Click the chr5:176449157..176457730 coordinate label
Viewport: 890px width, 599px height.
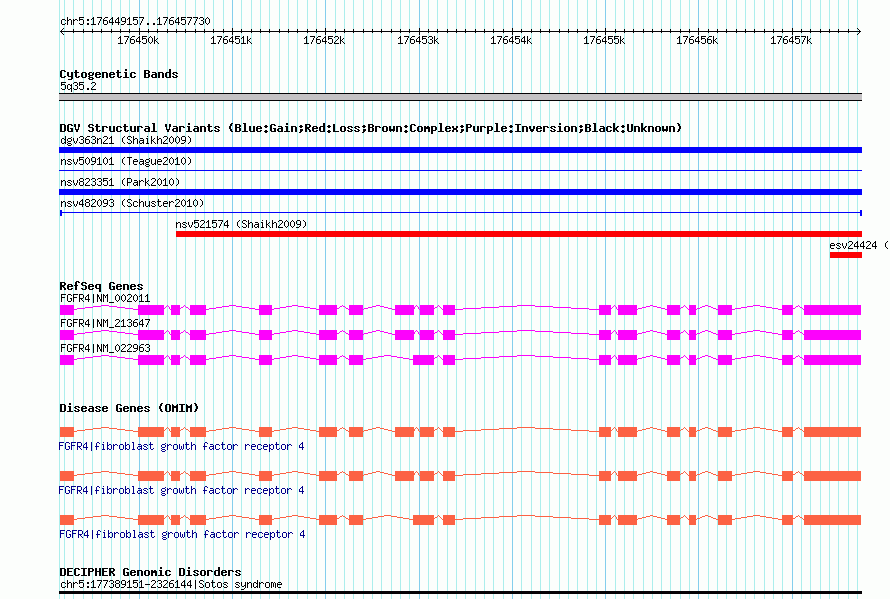click(x=135, y=21)
